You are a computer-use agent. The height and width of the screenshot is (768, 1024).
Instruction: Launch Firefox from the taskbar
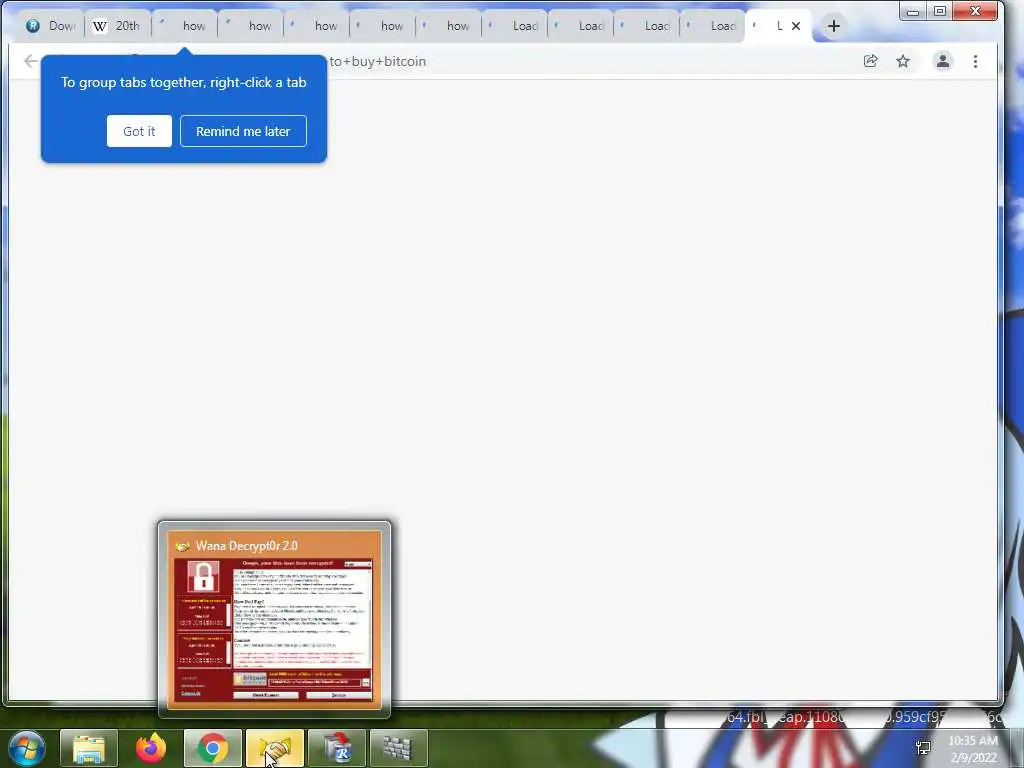tap(151, 748)
